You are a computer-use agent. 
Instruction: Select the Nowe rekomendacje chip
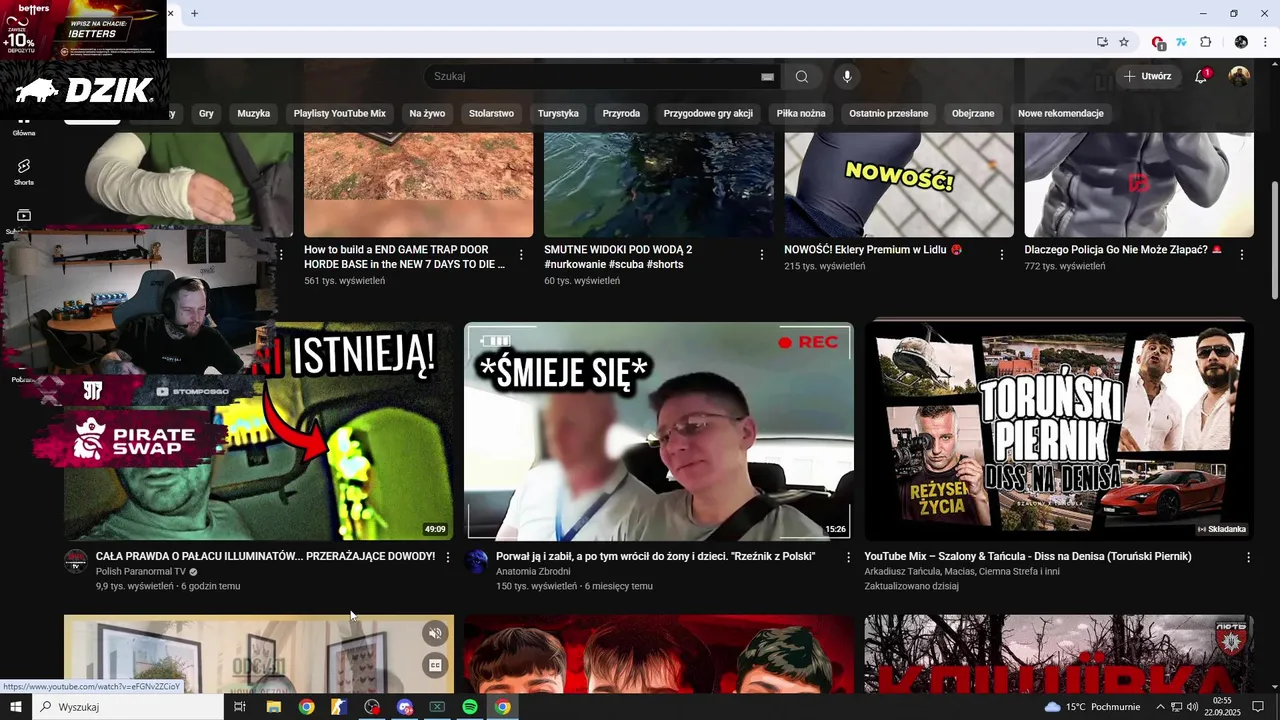click(x=1061, y=113)
